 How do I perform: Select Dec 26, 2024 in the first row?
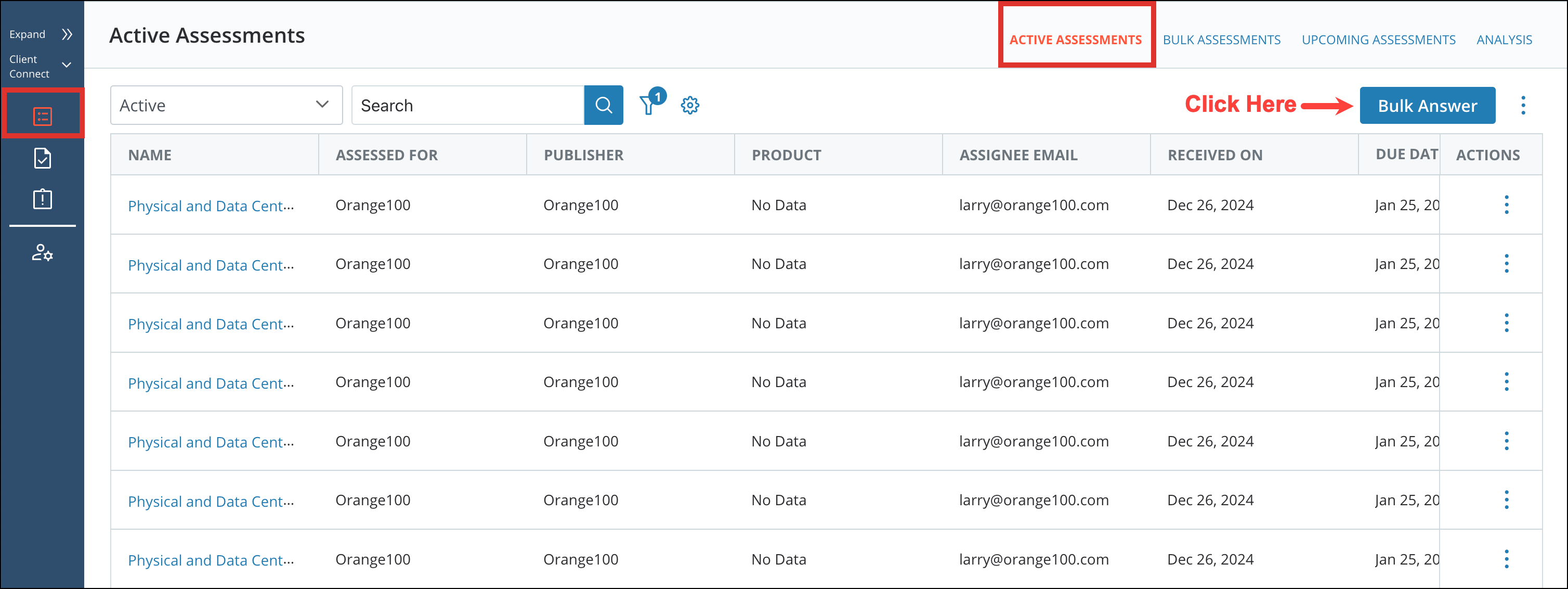pyautogui.click(x=1210, y=204)
